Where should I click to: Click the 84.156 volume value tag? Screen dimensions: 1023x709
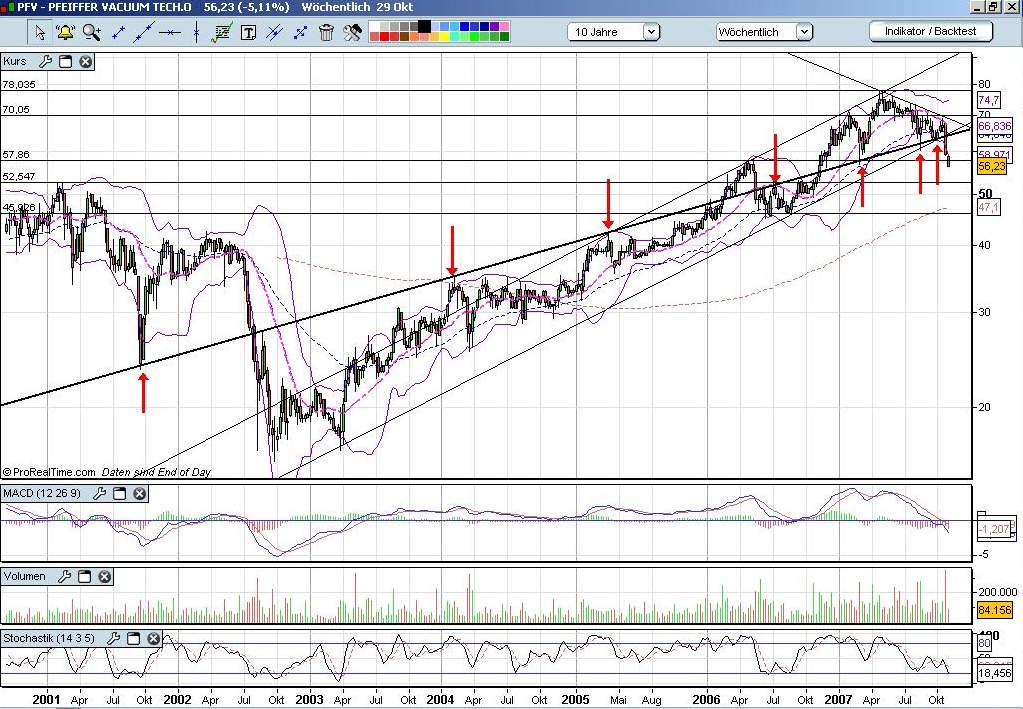(x=995, y=611)
